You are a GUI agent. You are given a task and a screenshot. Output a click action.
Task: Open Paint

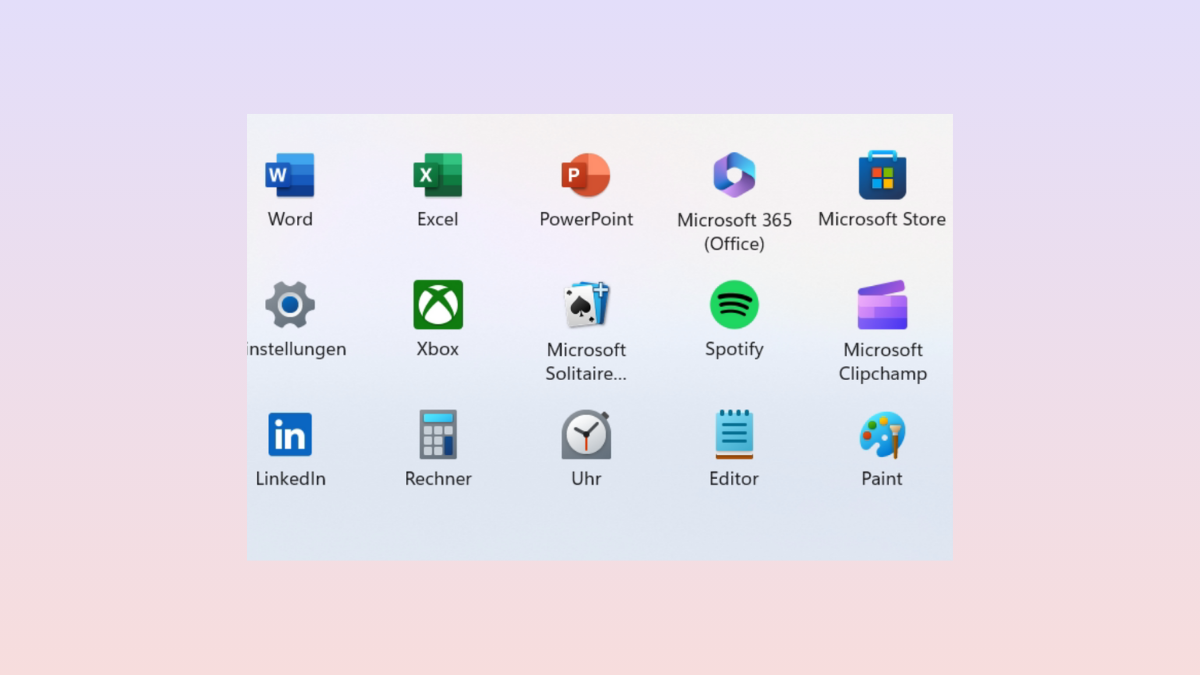(882, 432)
